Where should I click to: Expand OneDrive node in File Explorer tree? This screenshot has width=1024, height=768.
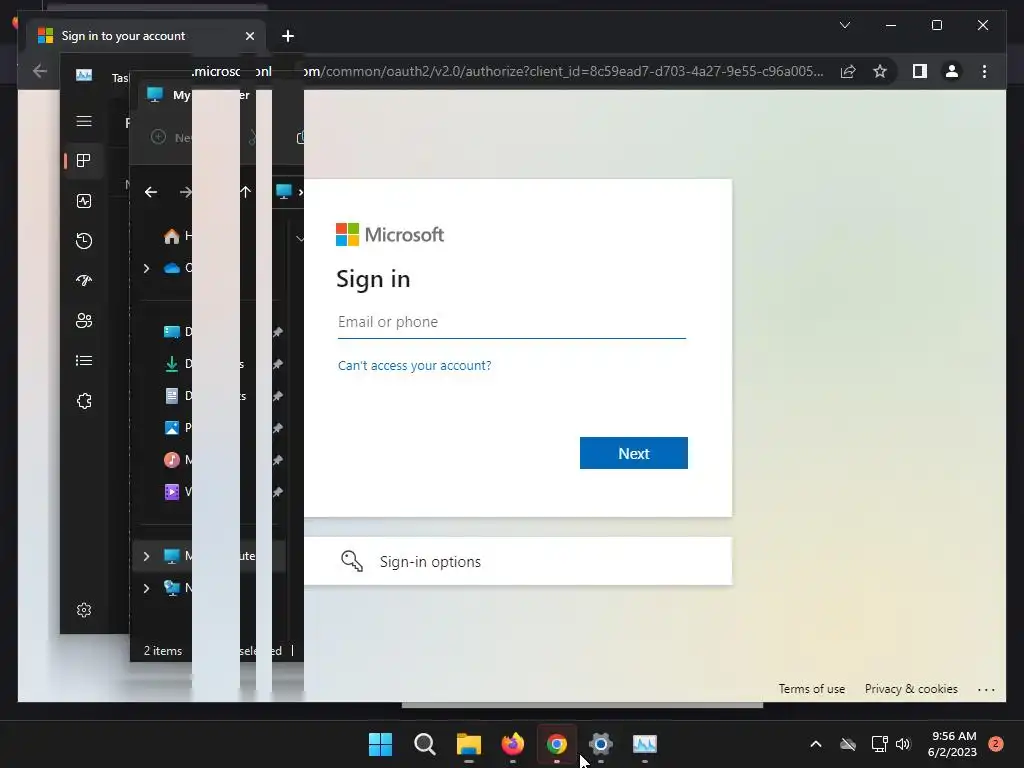(146, 268)
